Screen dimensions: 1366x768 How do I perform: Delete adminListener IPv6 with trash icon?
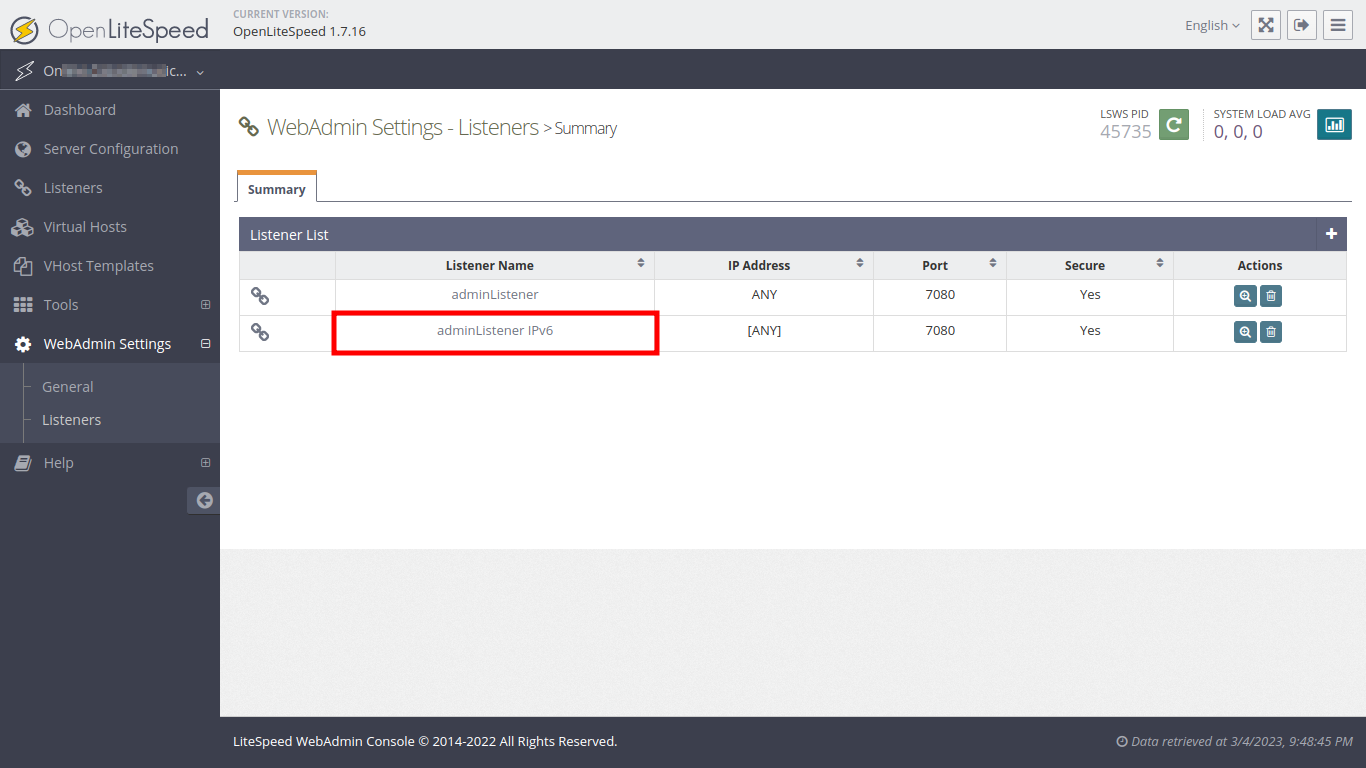[x=1271, y=332]
